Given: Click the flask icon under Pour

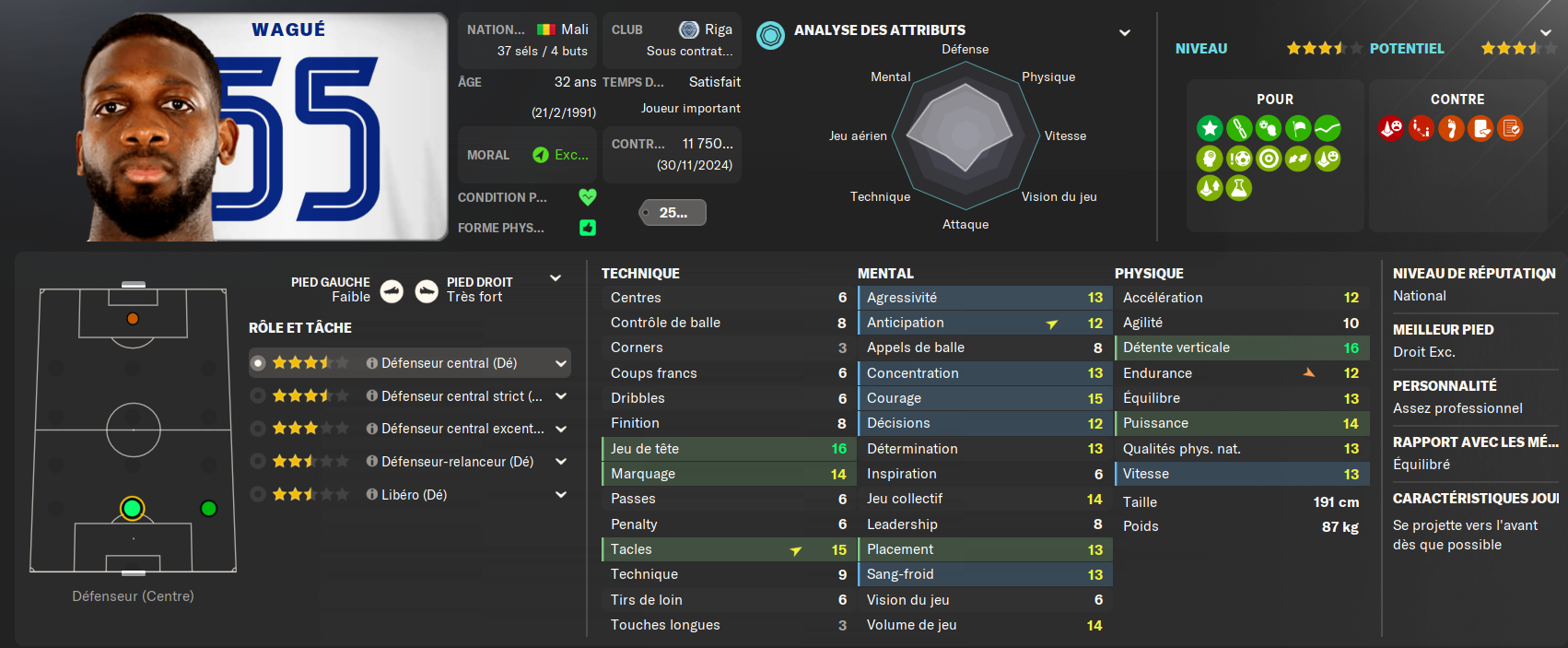Looking at the screenshot, I should coord(1239,188).
